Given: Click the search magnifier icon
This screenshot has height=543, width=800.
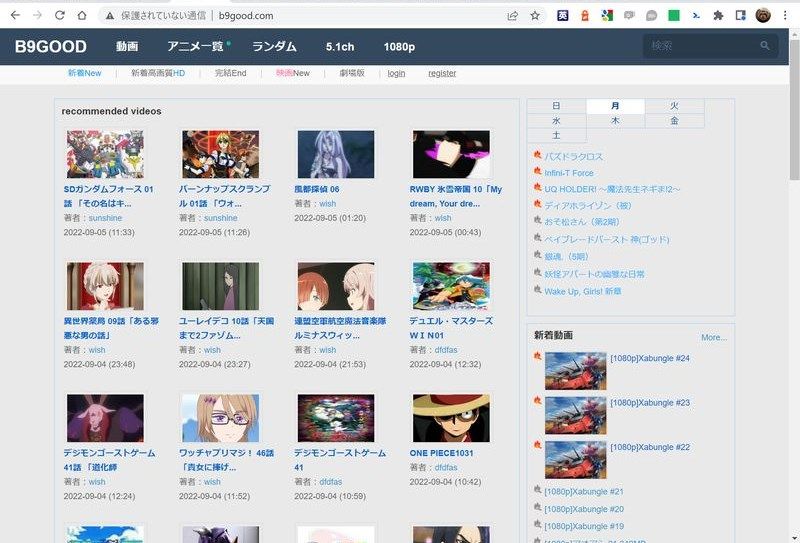Looking at the screenshot, I should 765,46.
